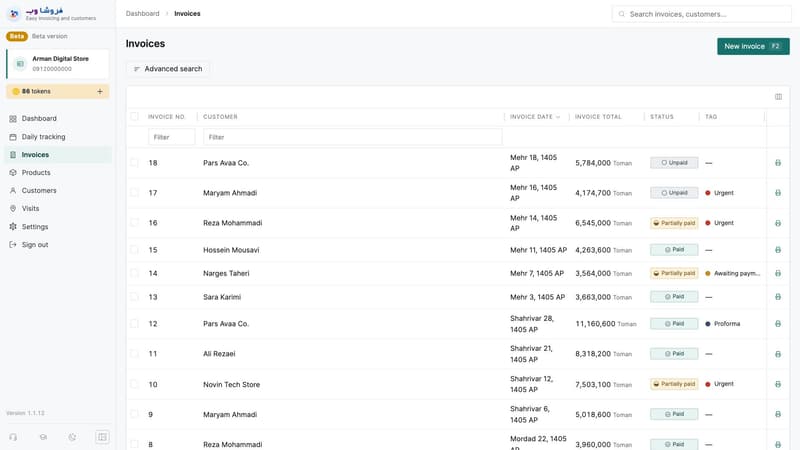Viewport: 800px width, 450px height.
Task: Click the Sign out icon
Action: click(x=13, y=244)
